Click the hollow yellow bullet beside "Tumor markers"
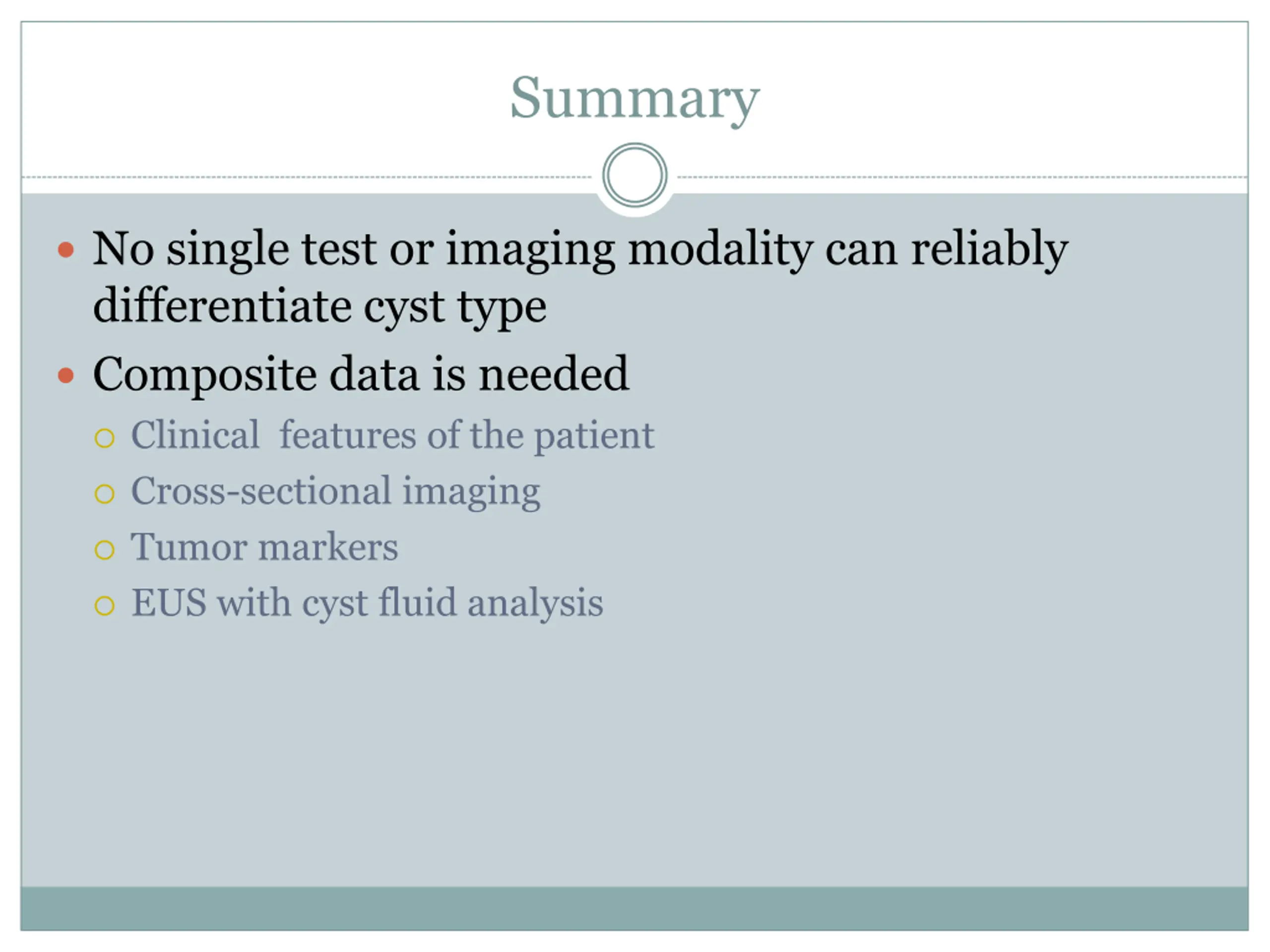 coord(105,549)
